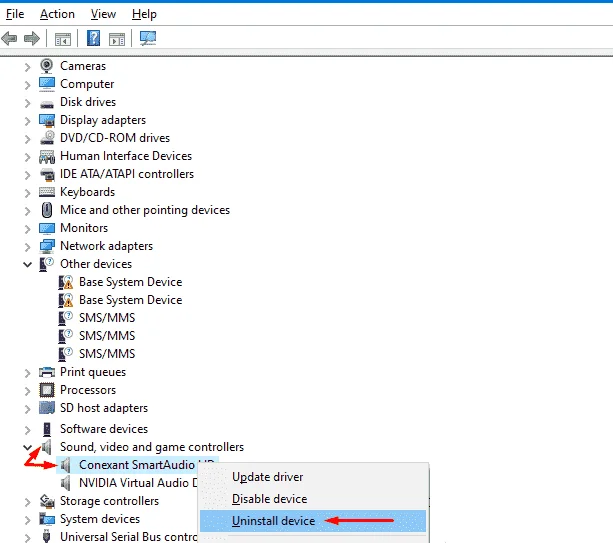Click the Print queues printer icon
The image size is (613, 543).
pos(47,372)
